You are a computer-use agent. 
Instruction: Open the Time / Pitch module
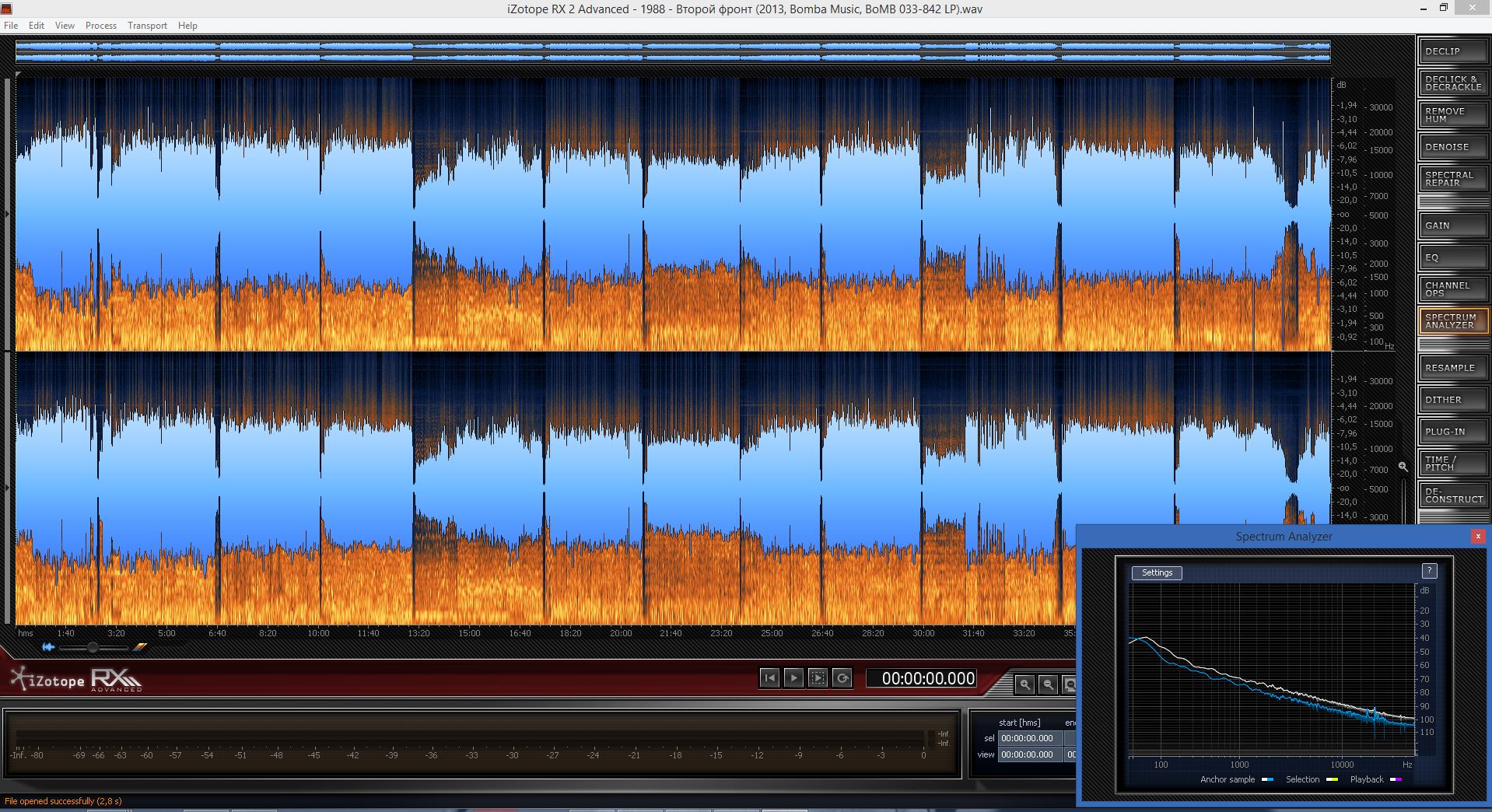pyautogui.click(x=1452, y=464)
